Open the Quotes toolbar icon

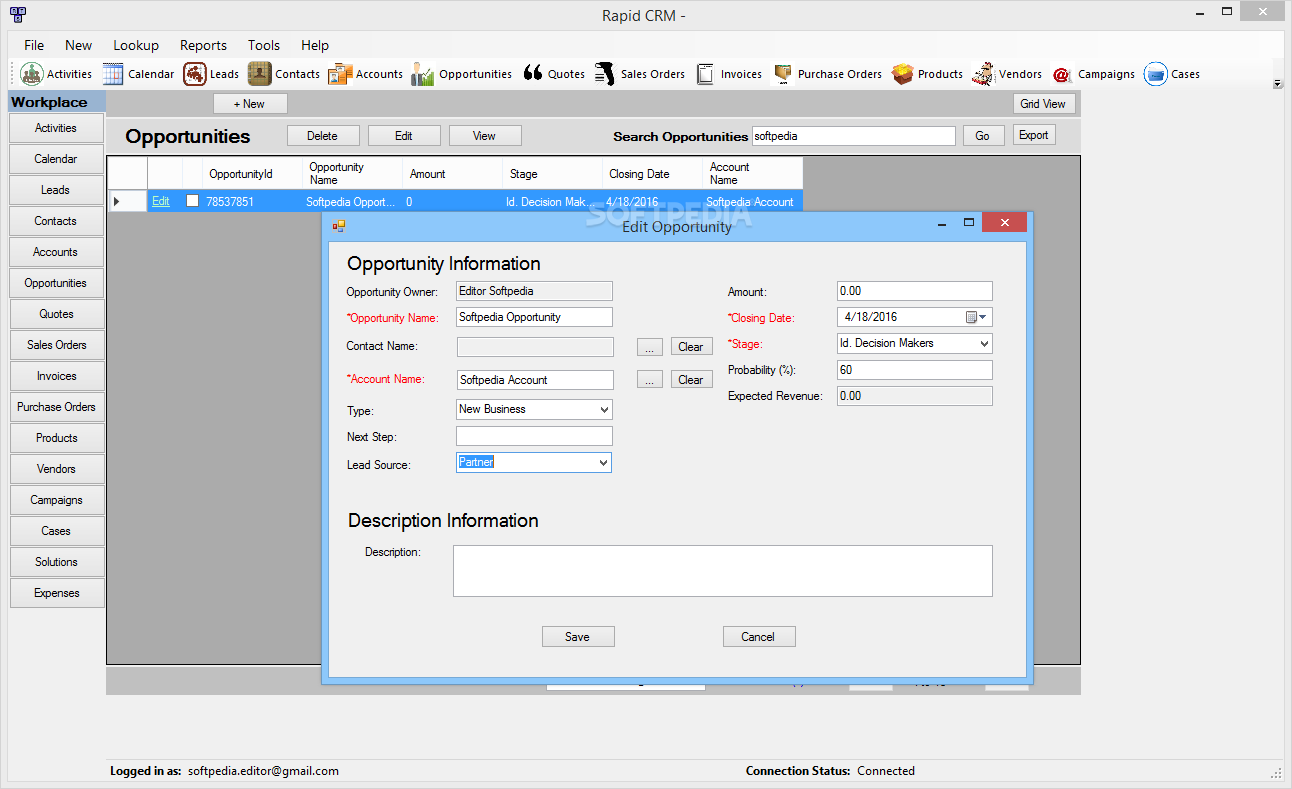click(x=533, y=74)
